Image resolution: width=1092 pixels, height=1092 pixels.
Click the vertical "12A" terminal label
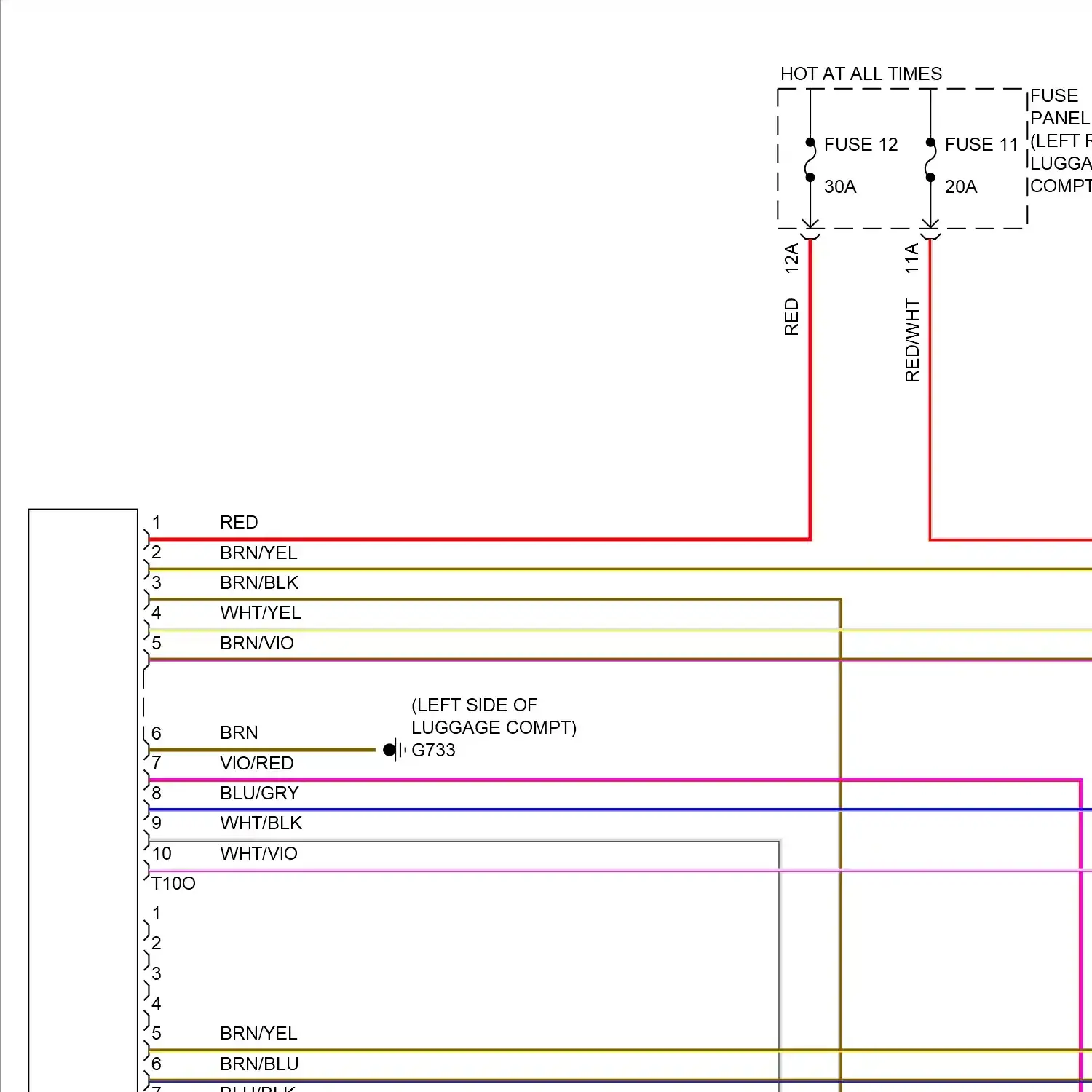click(791, 258)
